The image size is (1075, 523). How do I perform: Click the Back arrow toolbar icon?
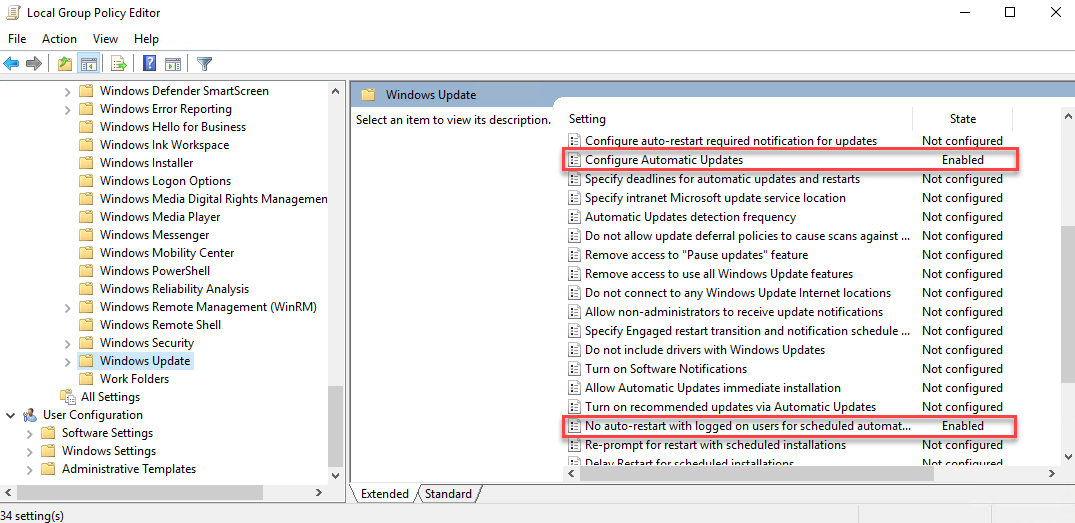tap(11, 64)
